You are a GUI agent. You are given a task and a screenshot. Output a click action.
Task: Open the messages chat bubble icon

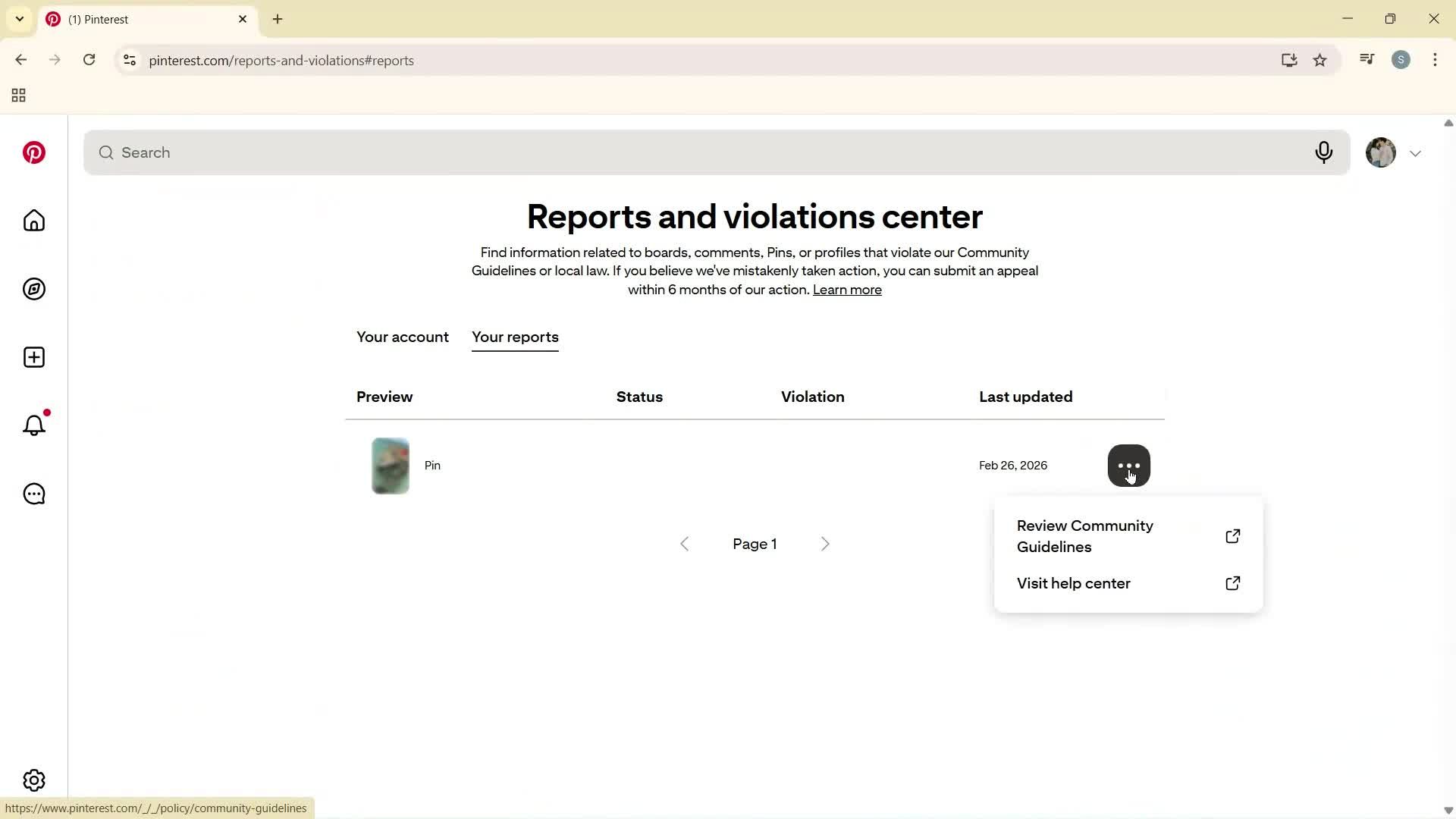33,494
